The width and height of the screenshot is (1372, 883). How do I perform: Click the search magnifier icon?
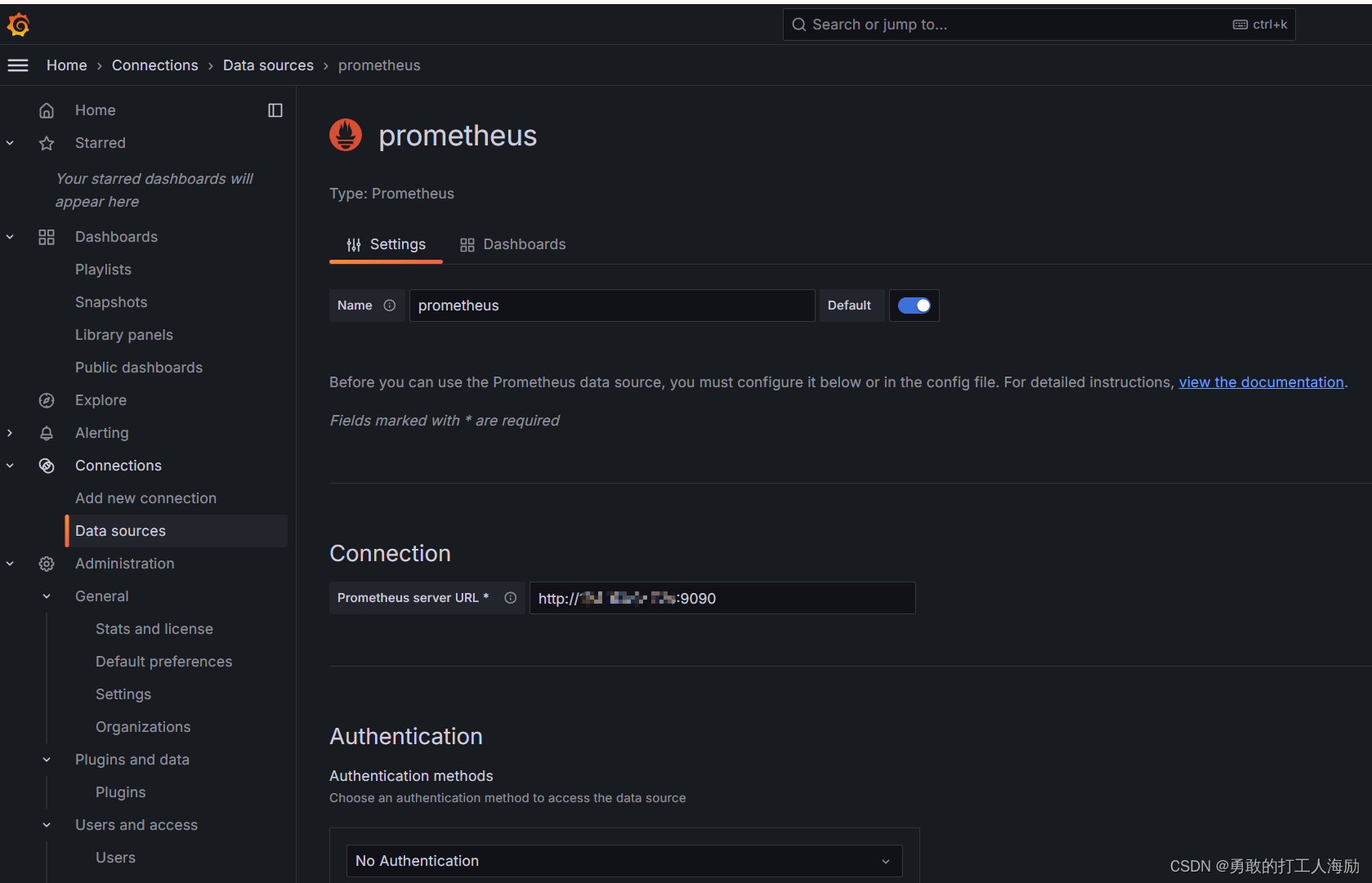pyautogui.click(x=799, y=25)
